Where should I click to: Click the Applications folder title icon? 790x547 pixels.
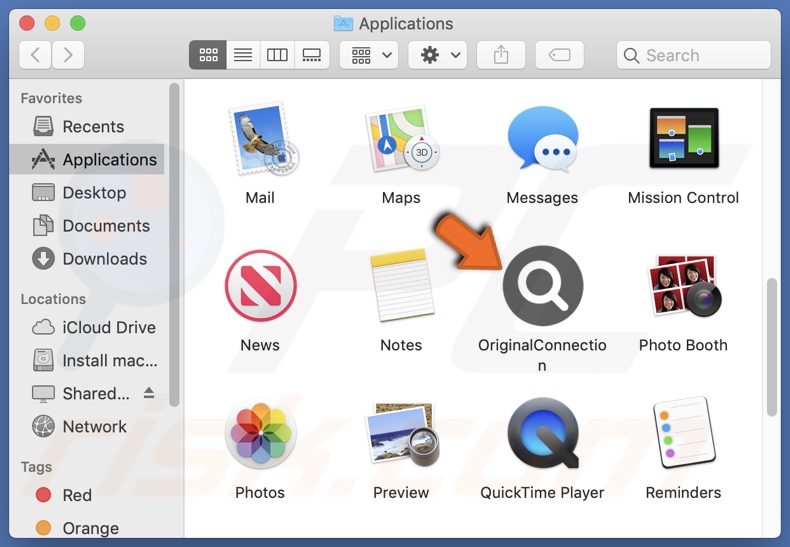click(x=343, y=23)
